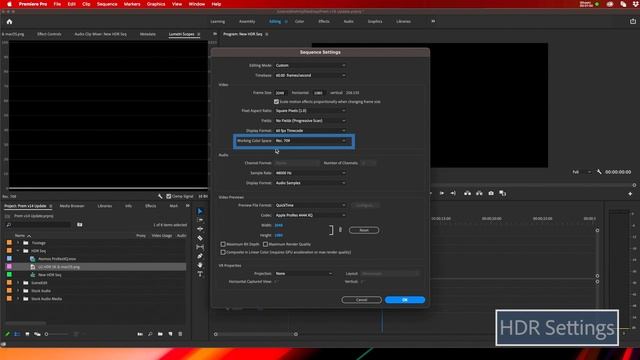Click Clear trash icon in Project panel

click(180, 334)
